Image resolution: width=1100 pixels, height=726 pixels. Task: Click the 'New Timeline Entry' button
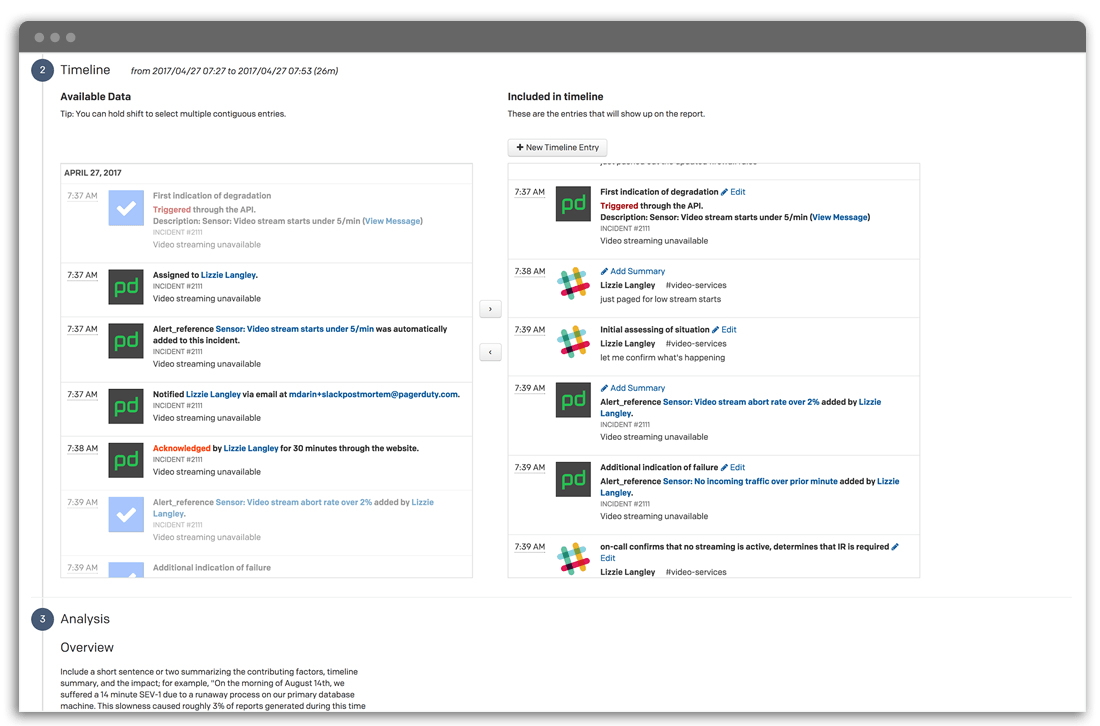557,147
